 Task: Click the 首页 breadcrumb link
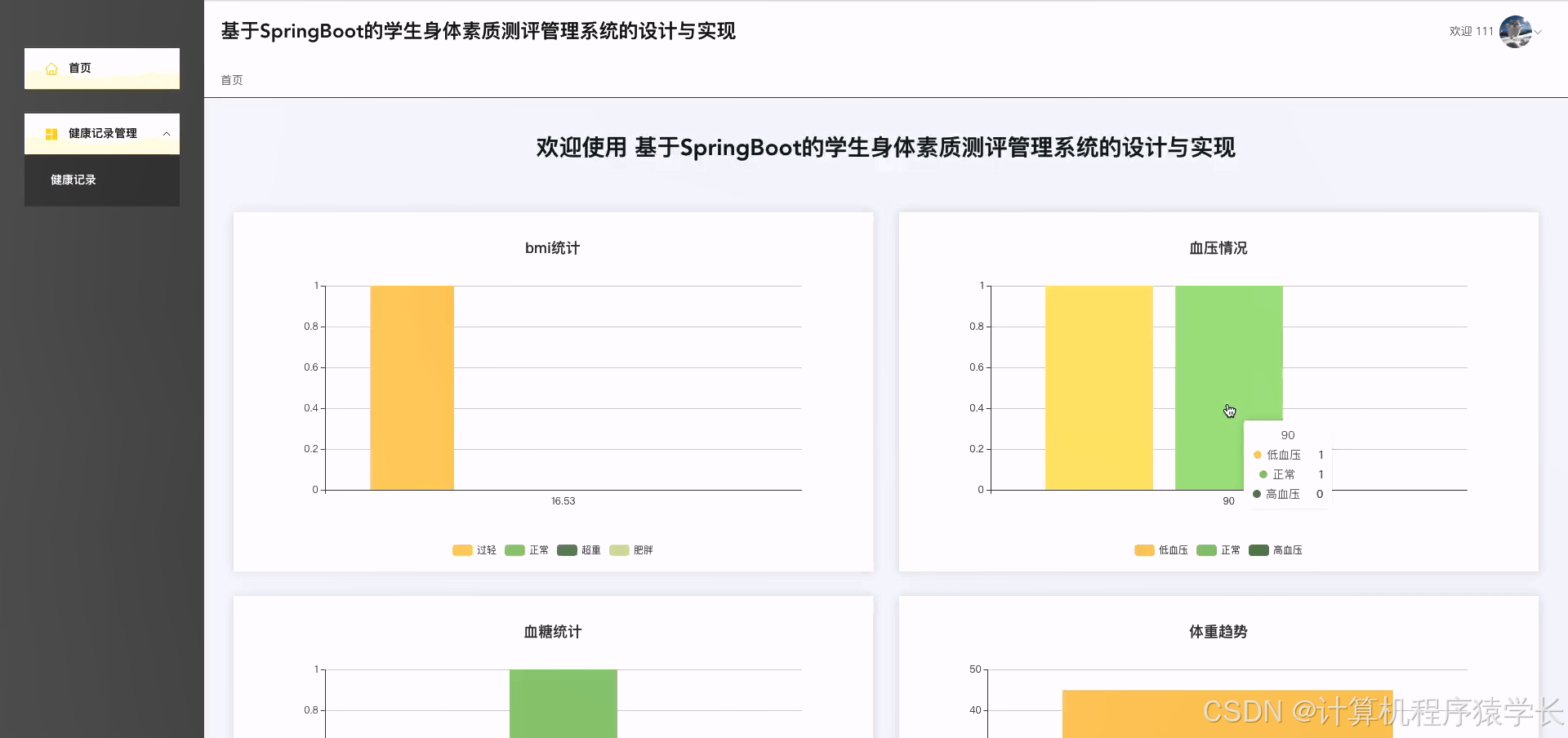[x=231, y=79]
